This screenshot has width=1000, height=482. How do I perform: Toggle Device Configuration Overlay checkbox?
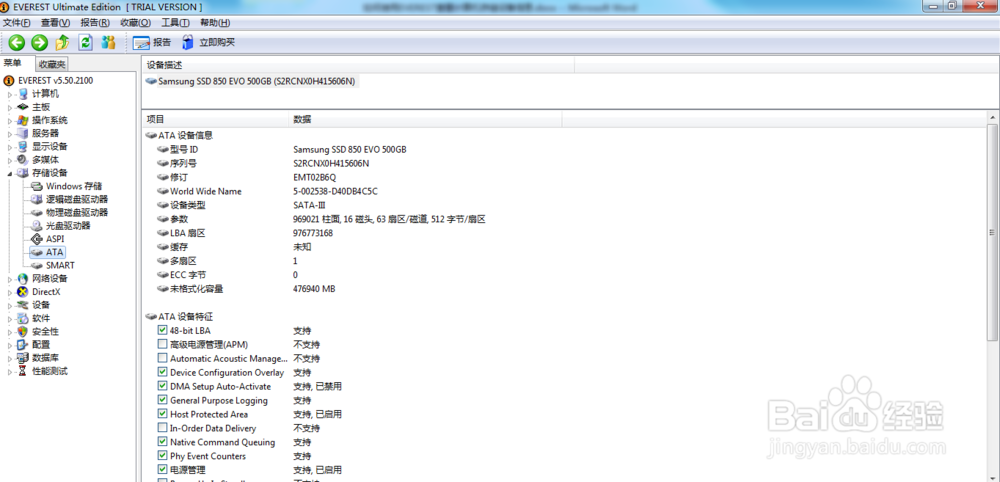(162, 372)
